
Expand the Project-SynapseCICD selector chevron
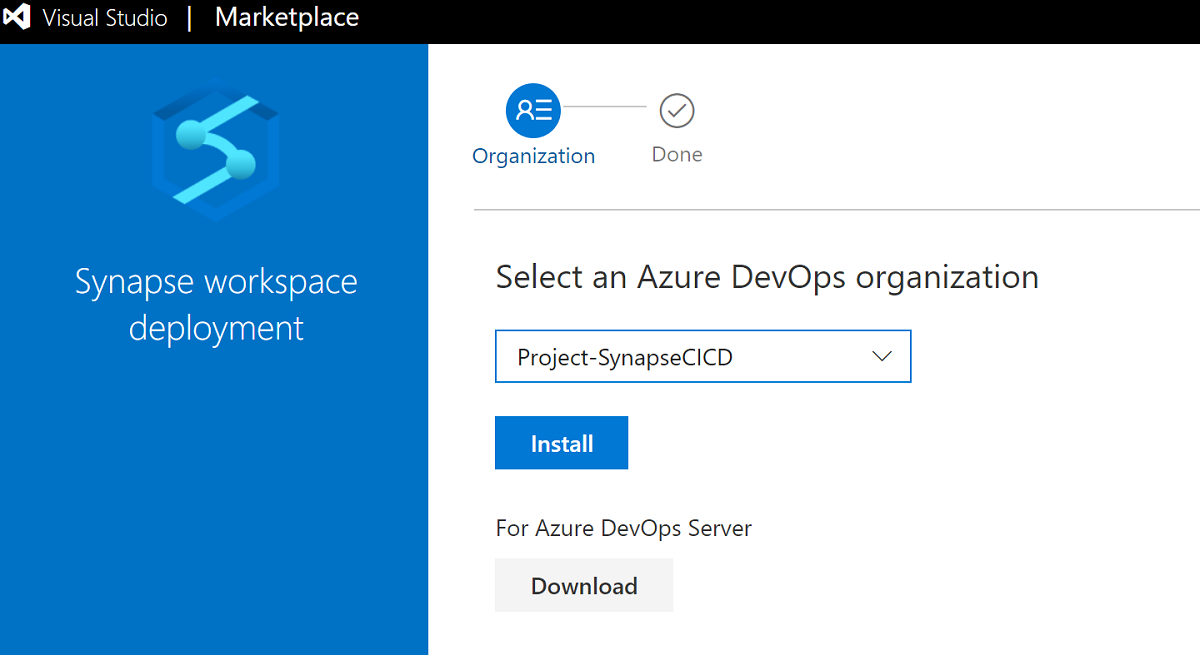click(881, 355)
